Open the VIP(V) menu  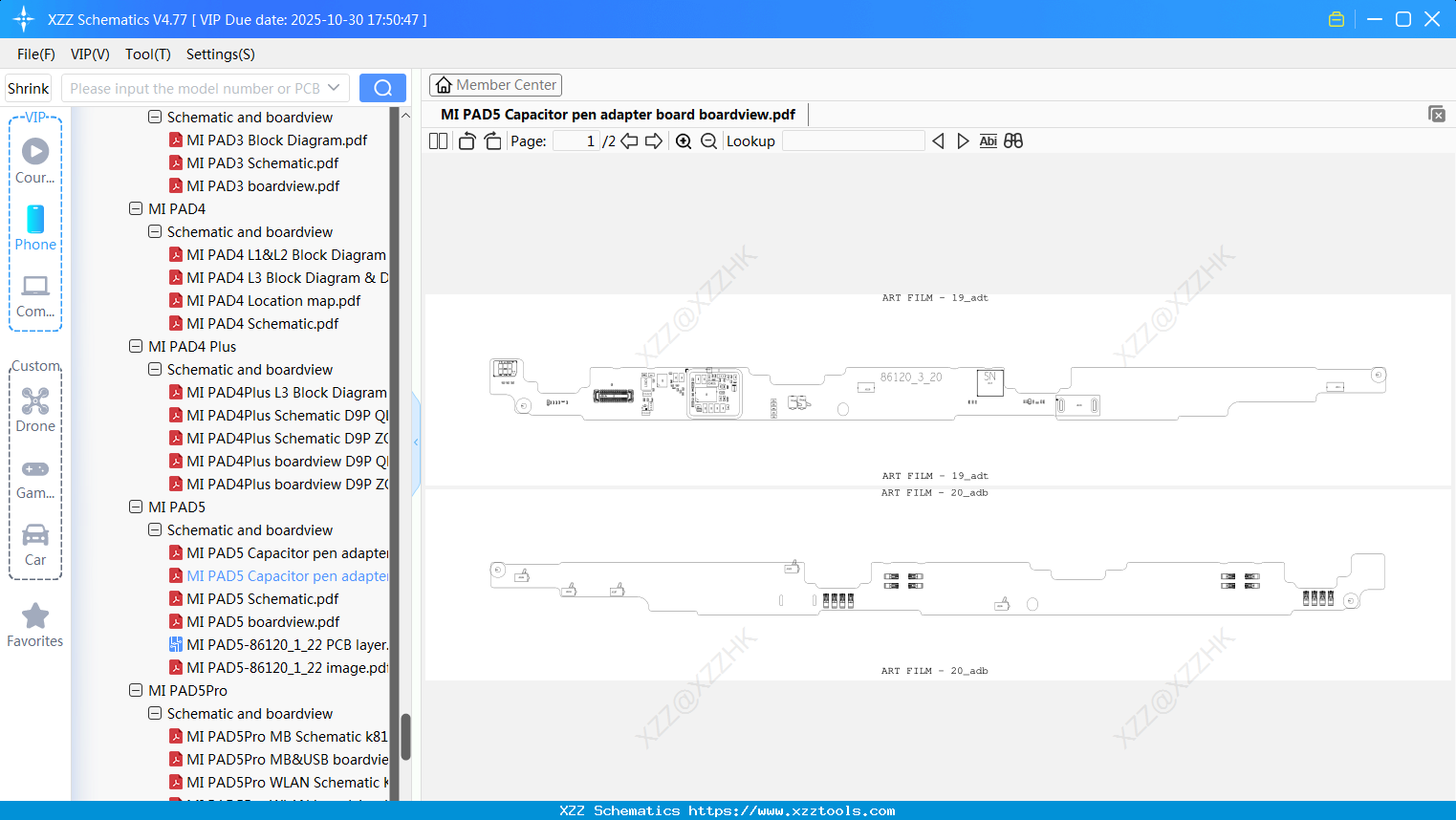[x=90, y=54]
